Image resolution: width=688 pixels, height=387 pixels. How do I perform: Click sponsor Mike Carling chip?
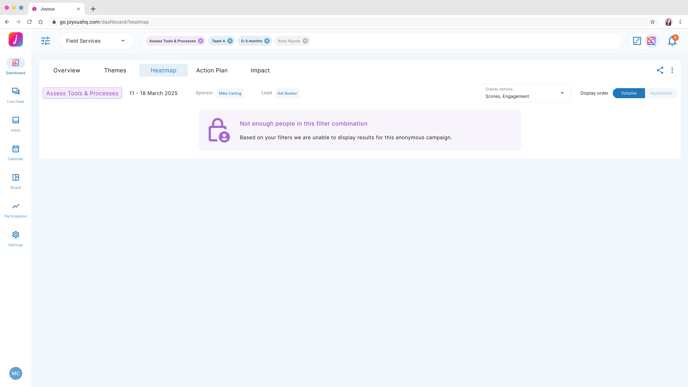coord(230,93)
